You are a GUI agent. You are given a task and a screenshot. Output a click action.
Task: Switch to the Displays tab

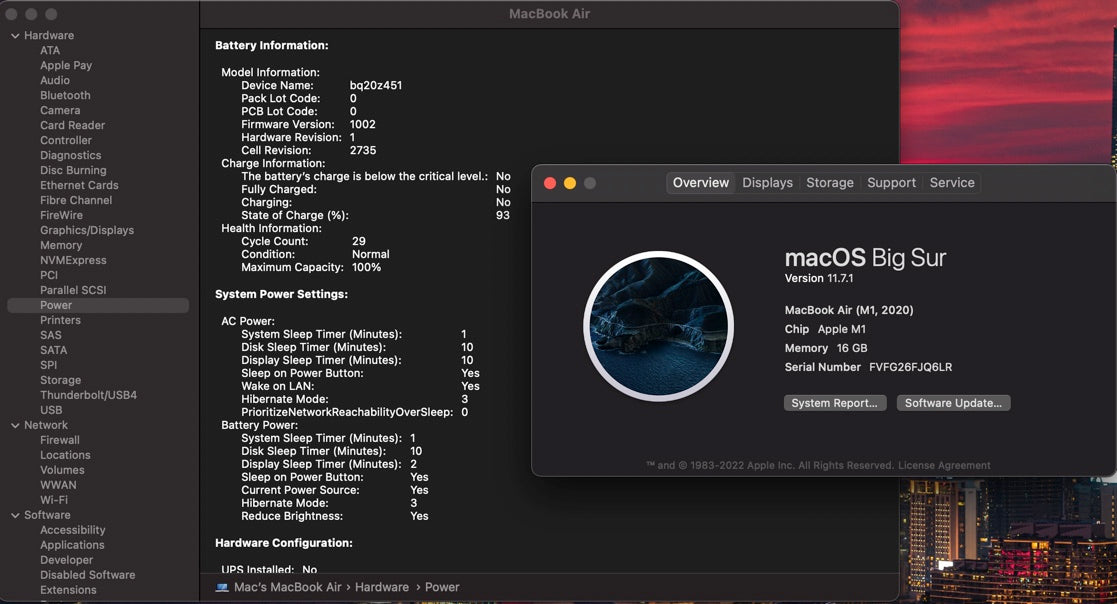pos(767,183)
